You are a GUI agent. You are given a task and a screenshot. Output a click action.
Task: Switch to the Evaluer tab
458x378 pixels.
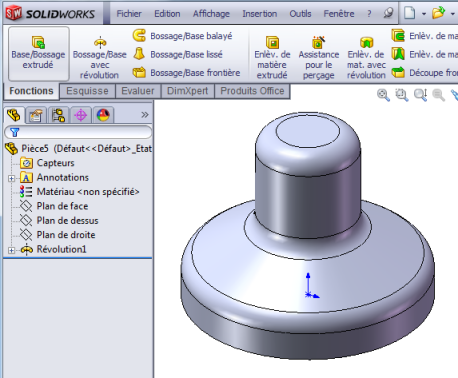point(138,91)
